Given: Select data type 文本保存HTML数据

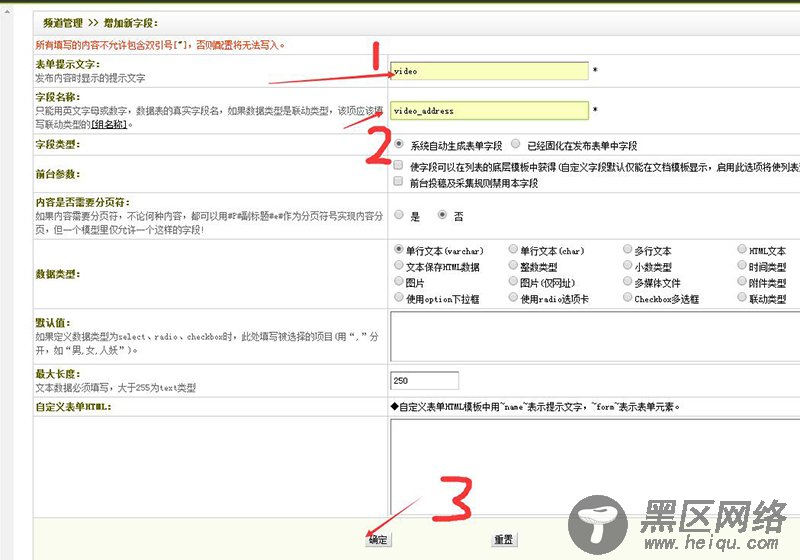Looking at the screenshot, I should point(399,265).
